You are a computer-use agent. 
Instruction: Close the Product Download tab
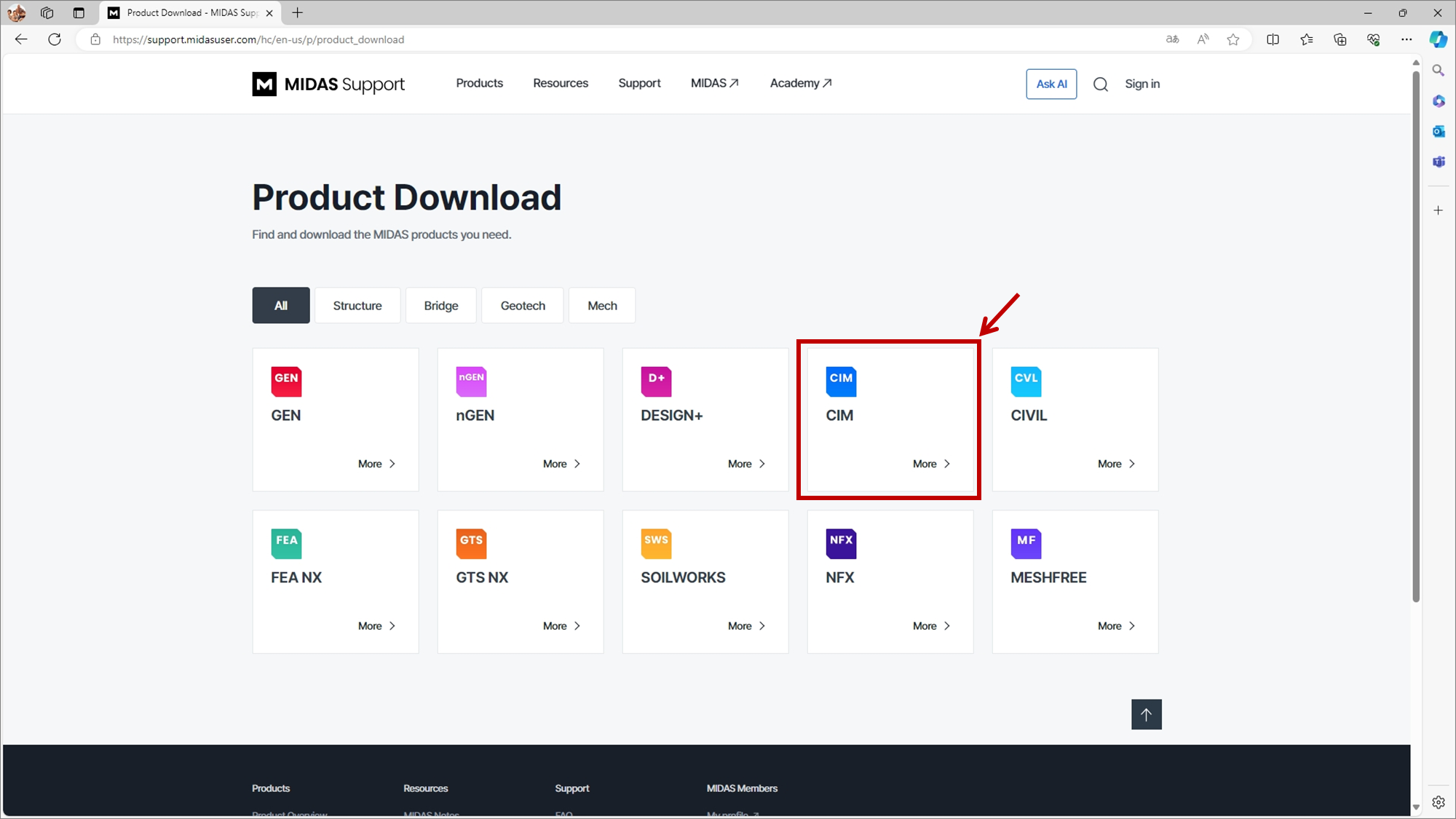click(x=269, y=12)
